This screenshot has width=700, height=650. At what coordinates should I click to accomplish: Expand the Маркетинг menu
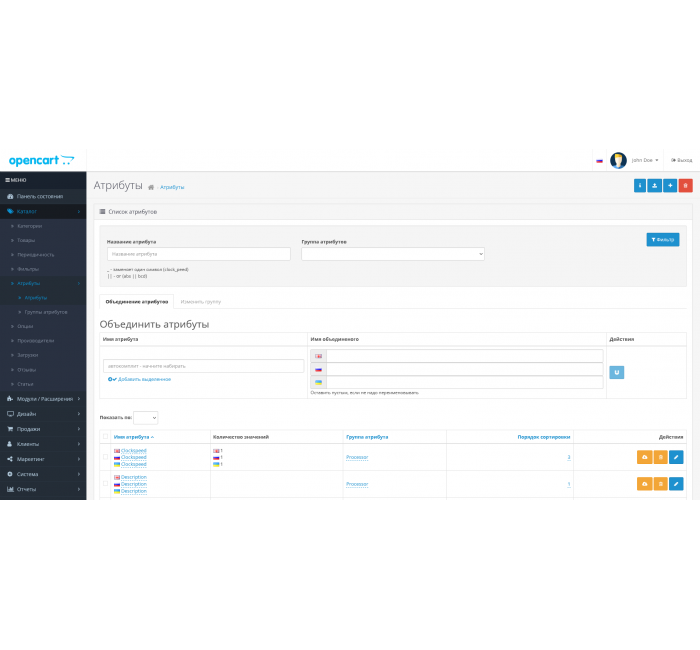tap(43, 459)
